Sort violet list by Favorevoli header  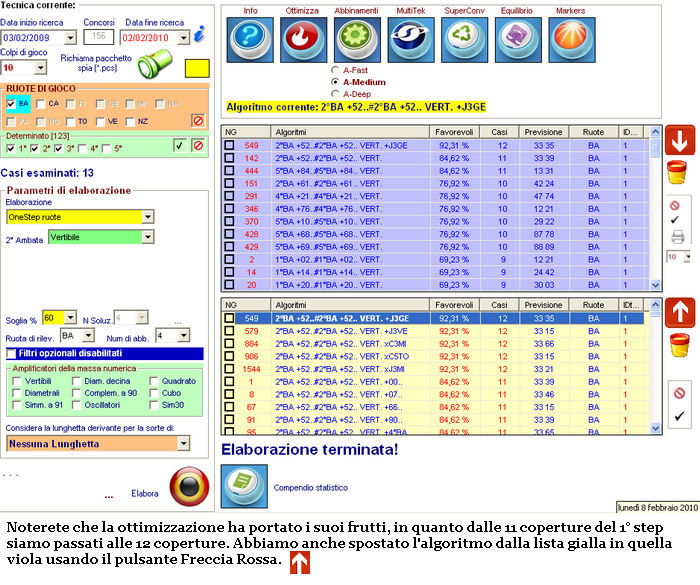[454, 132]
